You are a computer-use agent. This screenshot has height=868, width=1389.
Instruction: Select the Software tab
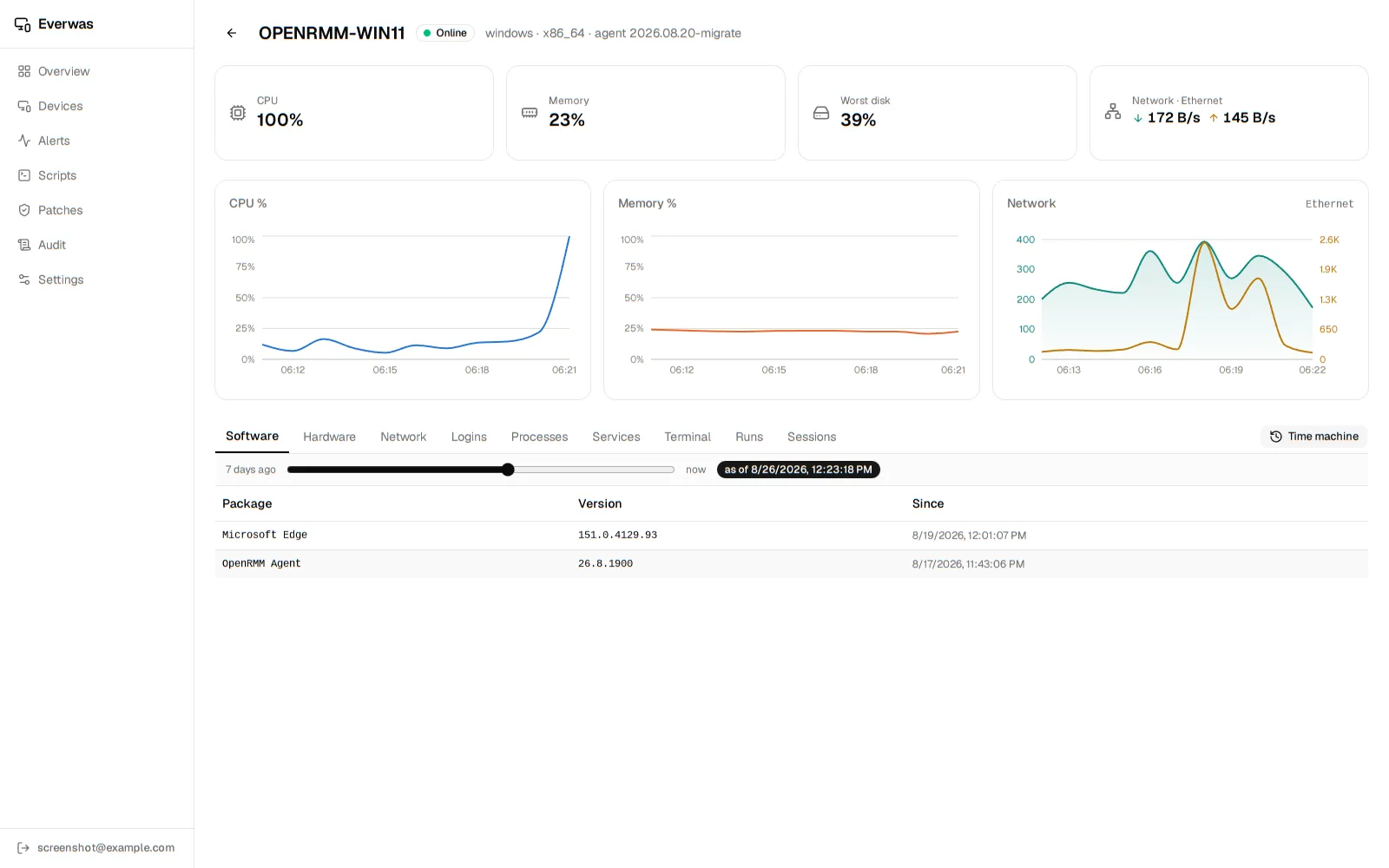(x=252, y=437)
